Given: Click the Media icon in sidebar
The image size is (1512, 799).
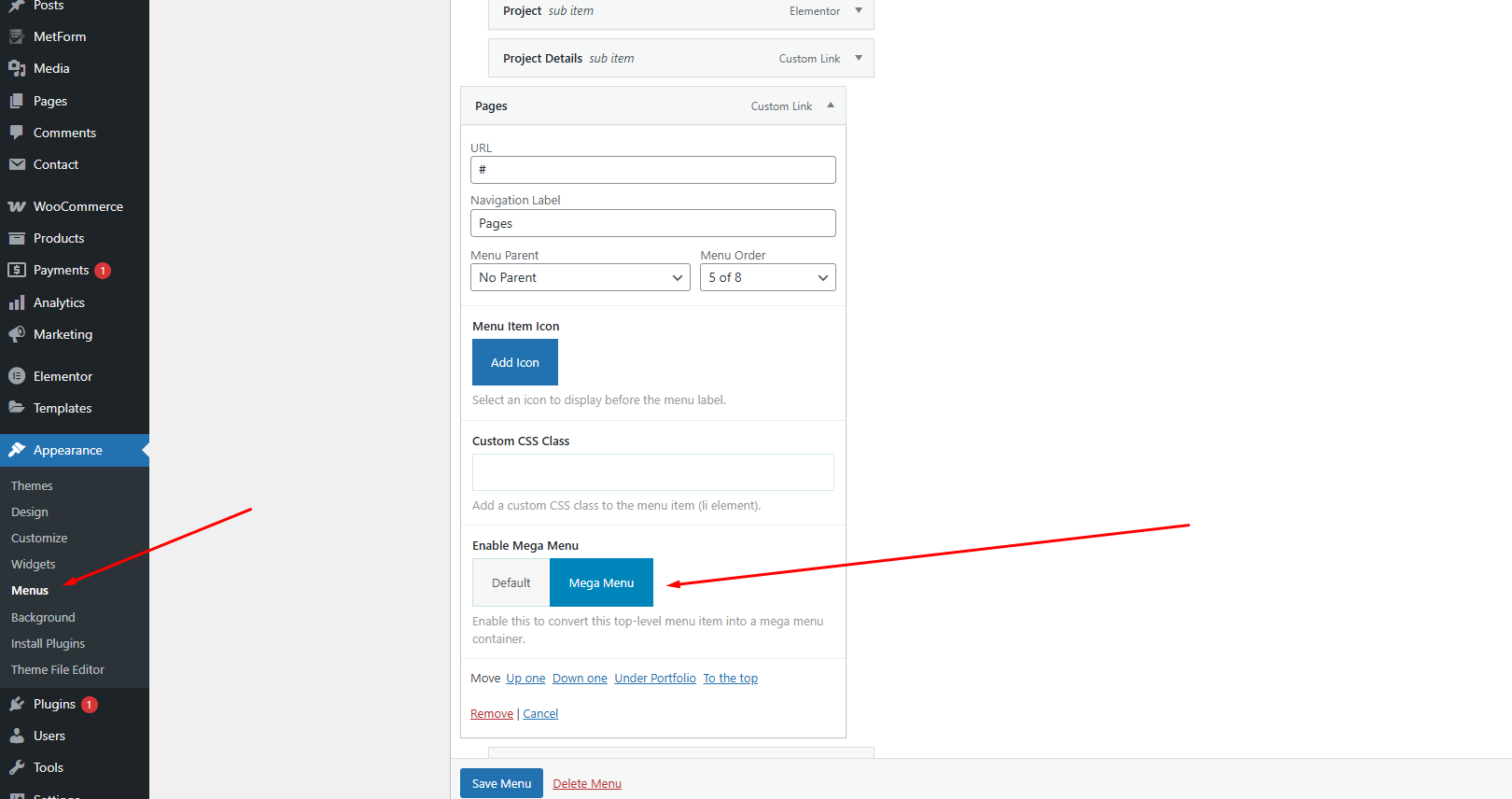Looking at the screenshot, I should coord(17,68).
